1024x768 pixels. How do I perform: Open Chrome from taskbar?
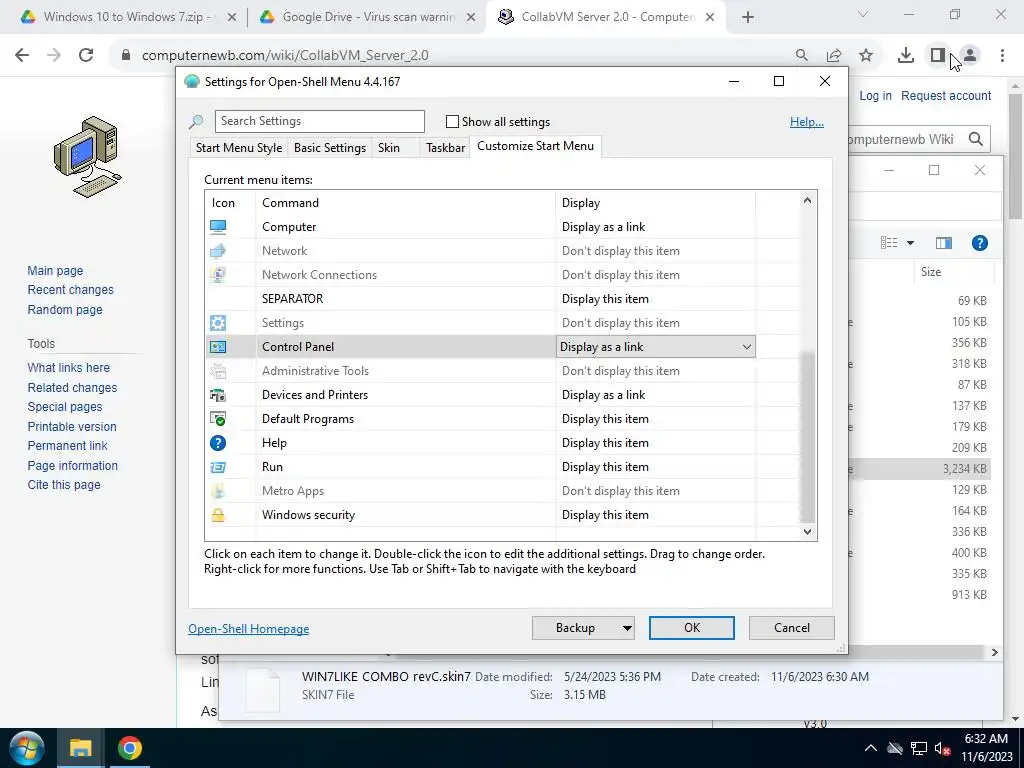[129, 748]
